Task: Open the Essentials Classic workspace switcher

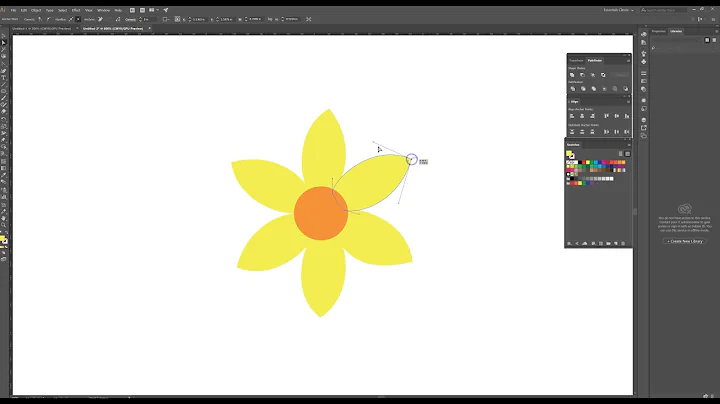Action: click(619, 10)
